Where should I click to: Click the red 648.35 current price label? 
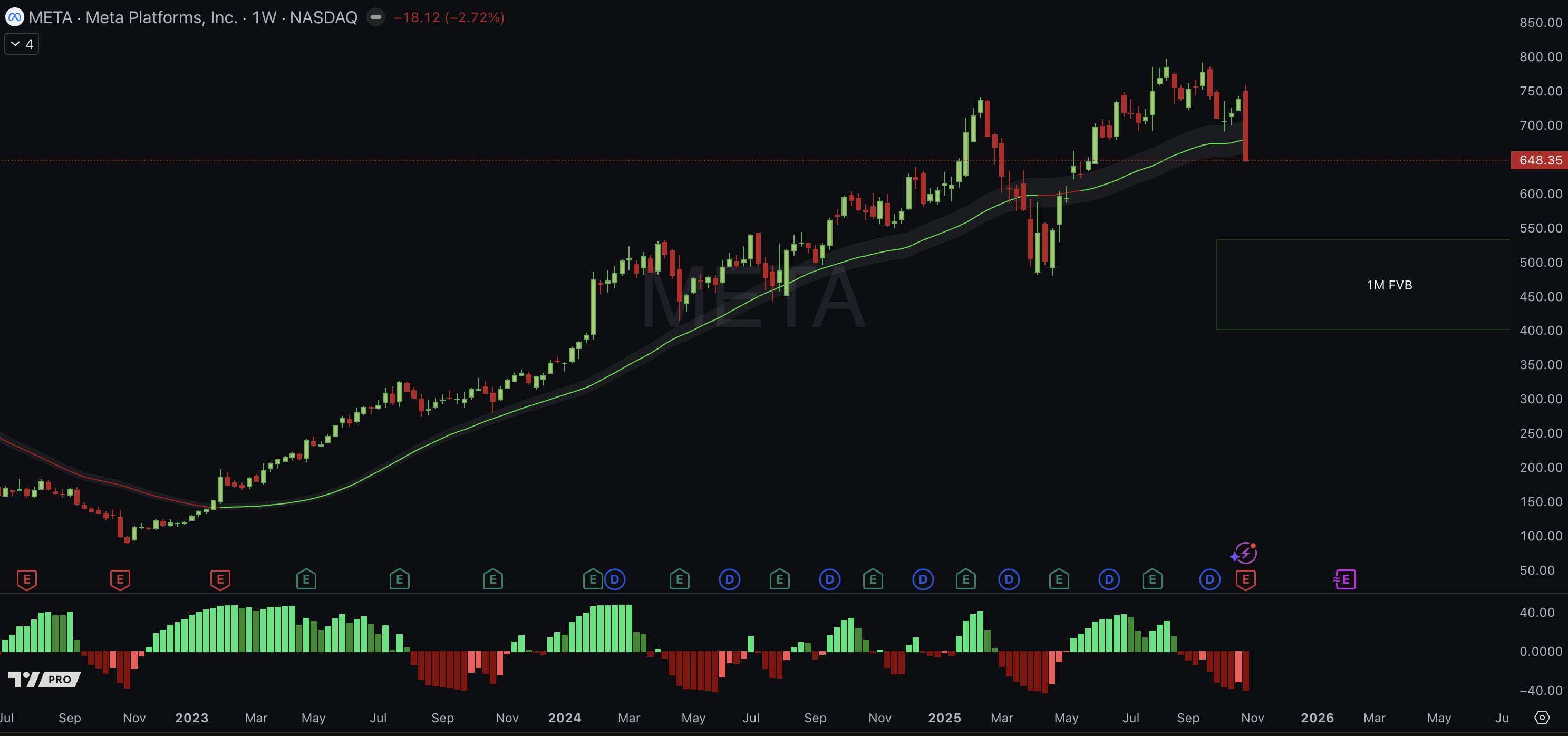[1540, 160]
